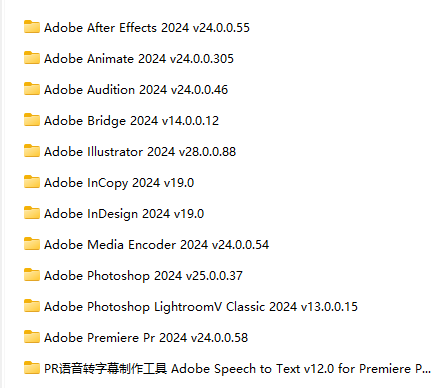
Task: Click the Adobe Photoshop 2024 v25.0.0.37 label
Action: point(143,276)
